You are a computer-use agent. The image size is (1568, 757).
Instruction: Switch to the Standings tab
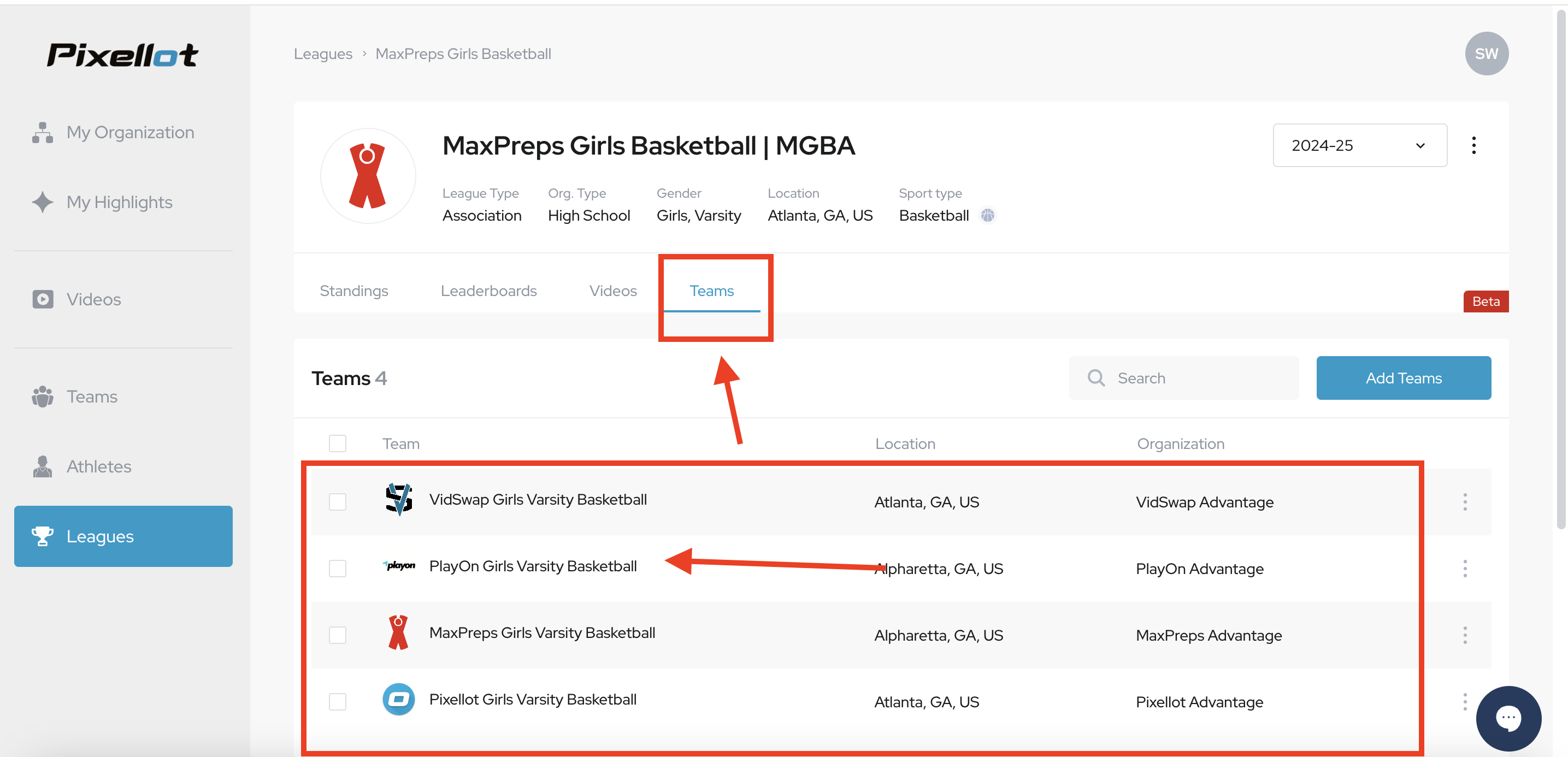[353, 291]
